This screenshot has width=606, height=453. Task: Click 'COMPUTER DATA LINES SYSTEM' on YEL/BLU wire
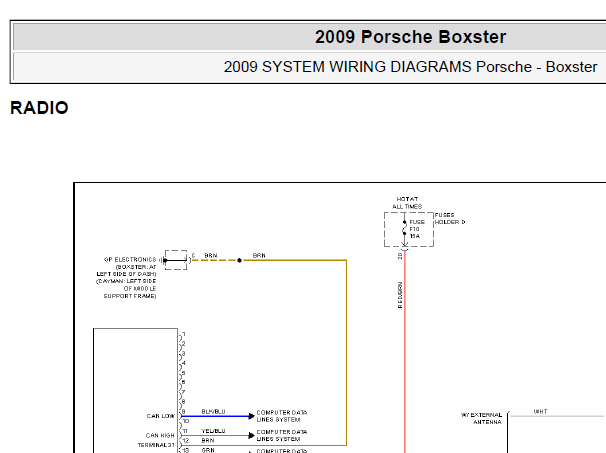[x=282, y=435]
